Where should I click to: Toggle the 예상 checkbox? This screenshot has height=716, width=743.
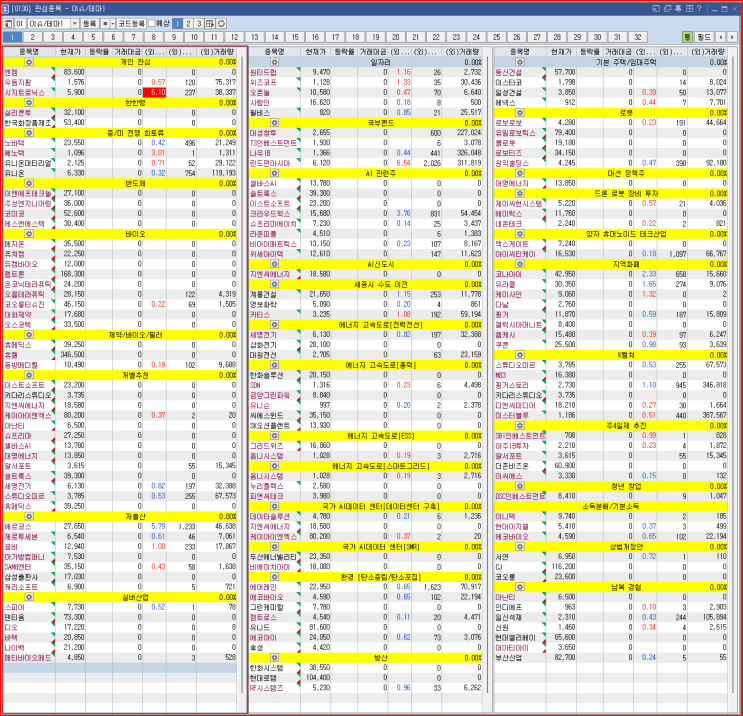(x=152, y=23)
